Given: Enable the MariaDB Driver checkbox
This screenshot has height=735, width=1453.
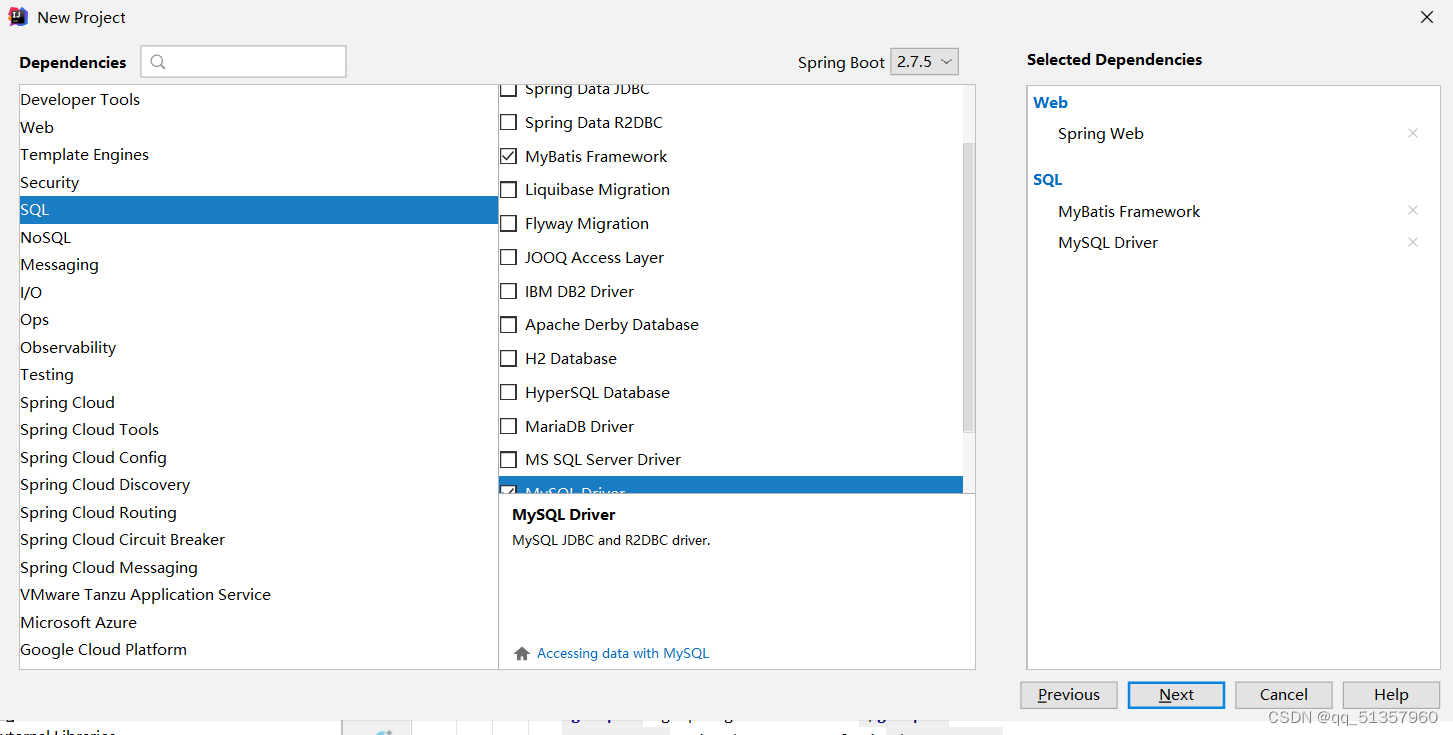Looking at the screenshot, I should pyautogui.click(x=508, y=426).
